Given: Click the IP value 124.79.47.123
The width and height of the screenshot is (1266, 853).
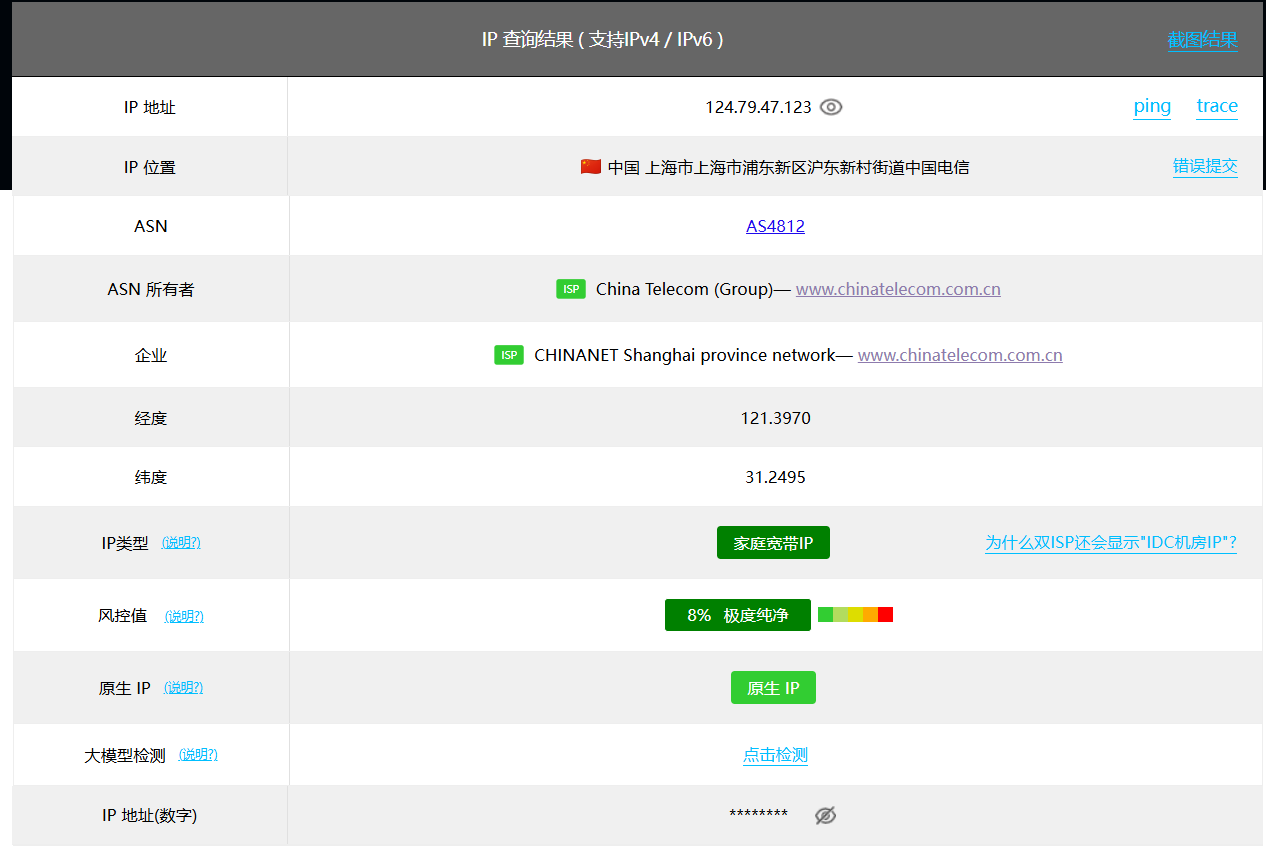Looking at the screenshot, I should 758,107.
